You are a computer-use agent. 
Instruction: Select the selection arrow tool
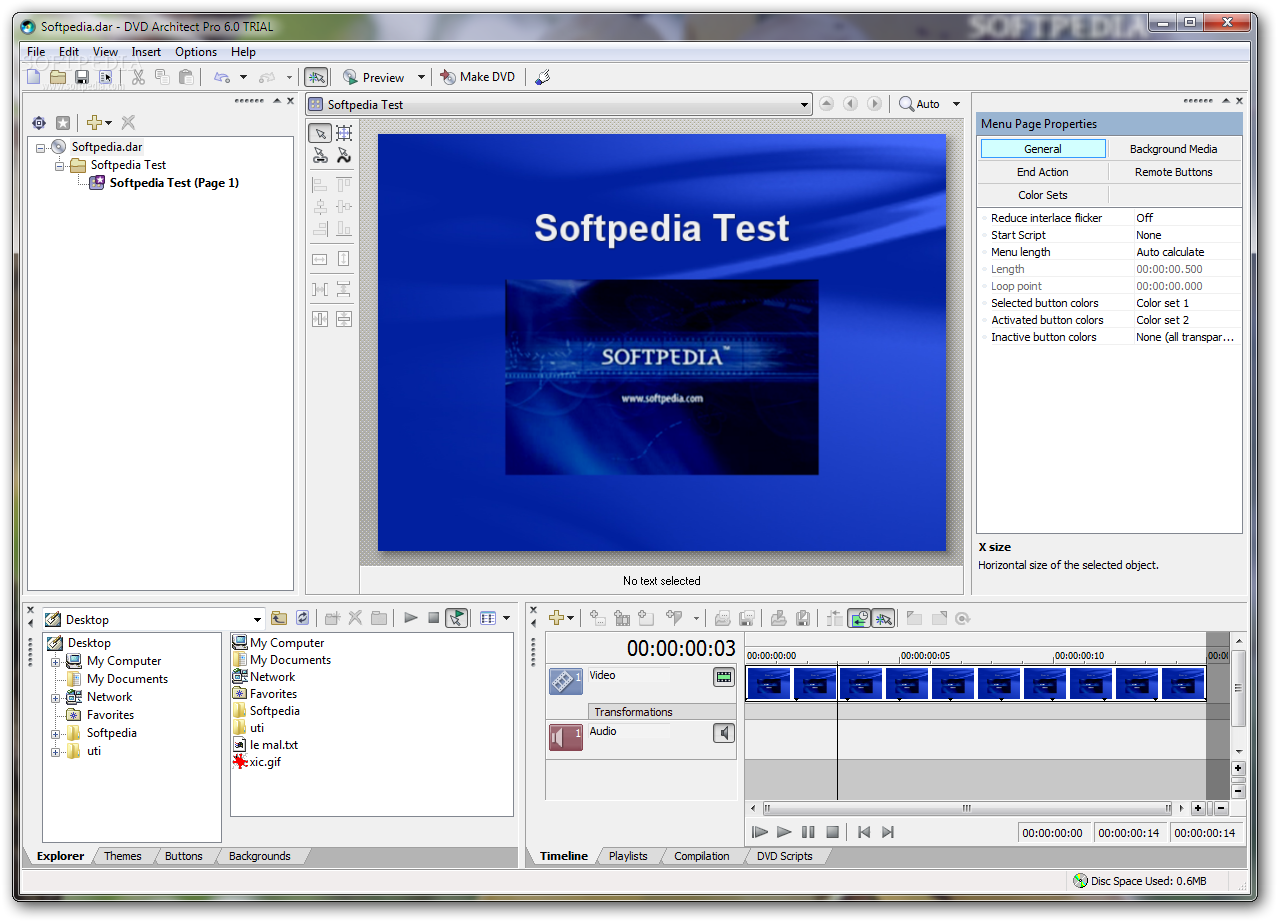[320, 133]
